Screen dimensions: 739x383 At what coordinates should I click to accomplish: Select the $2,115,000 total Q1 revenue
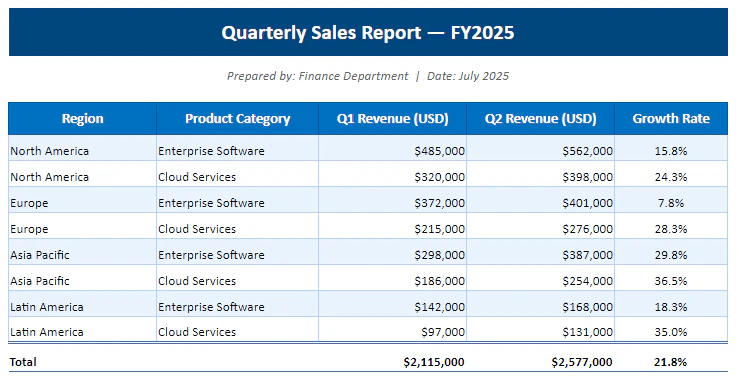point(434,362)
